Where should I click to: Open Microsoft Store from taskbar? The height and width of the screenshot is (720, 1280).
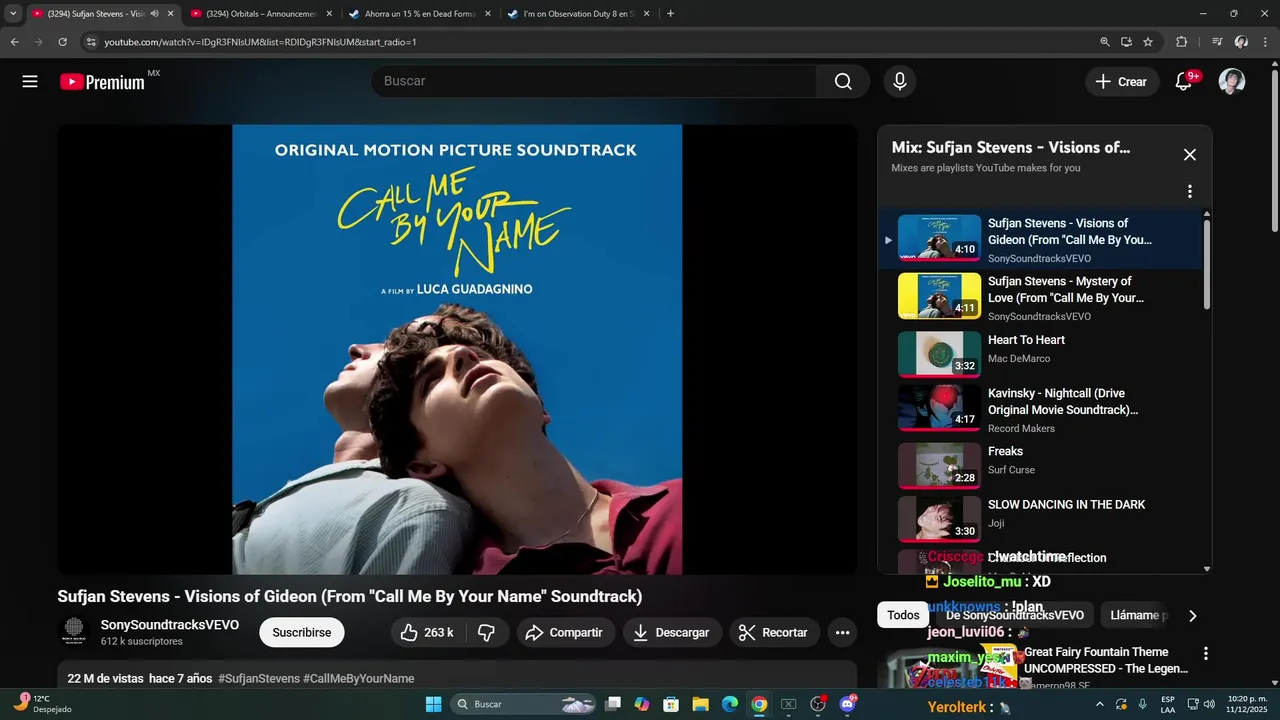[671, 704]
